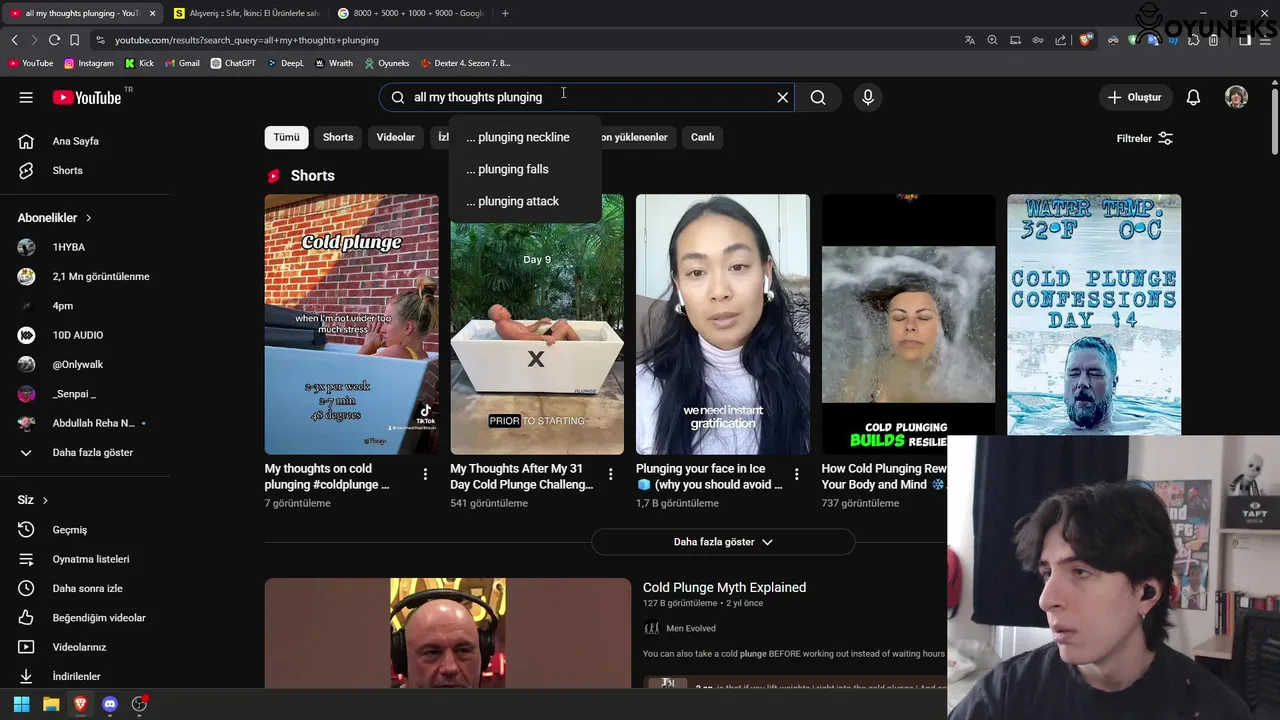
Task: Open the YouTube hamburger guide menu
Action: tap(26, 97)
